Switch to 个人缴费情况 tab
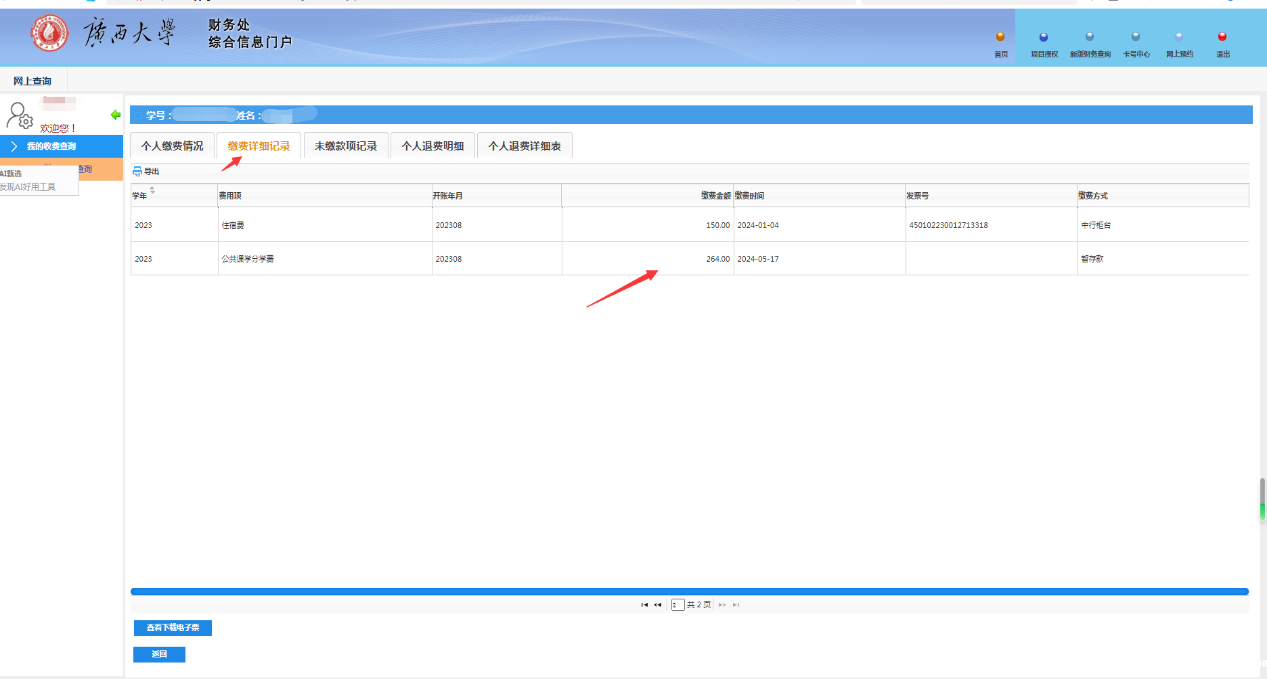The height and width of the screenshot is (679, 1267). (x=172, y=146)
